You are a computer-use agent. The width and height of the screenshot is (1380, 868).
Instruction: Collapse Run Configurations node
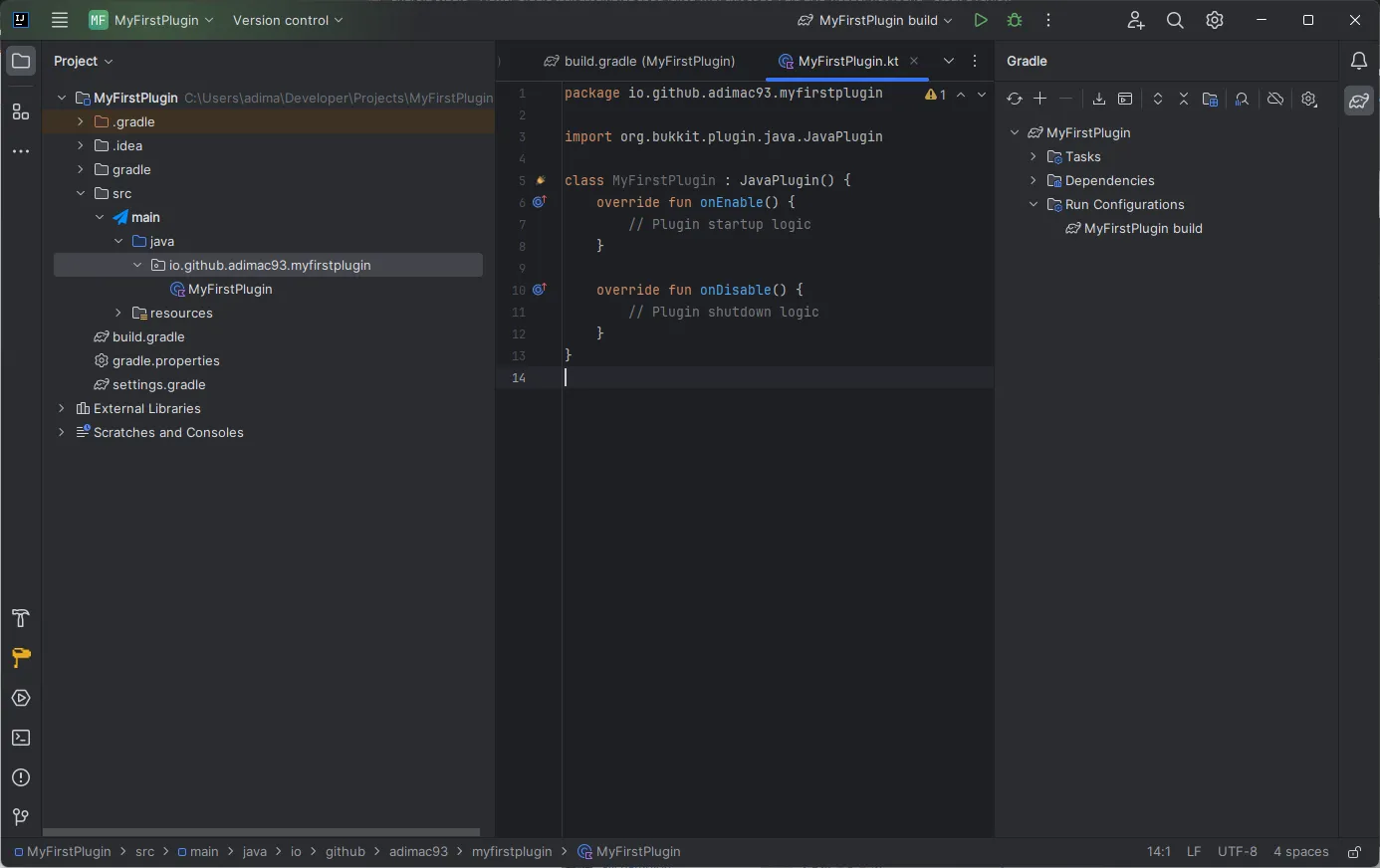(1034, 204)
